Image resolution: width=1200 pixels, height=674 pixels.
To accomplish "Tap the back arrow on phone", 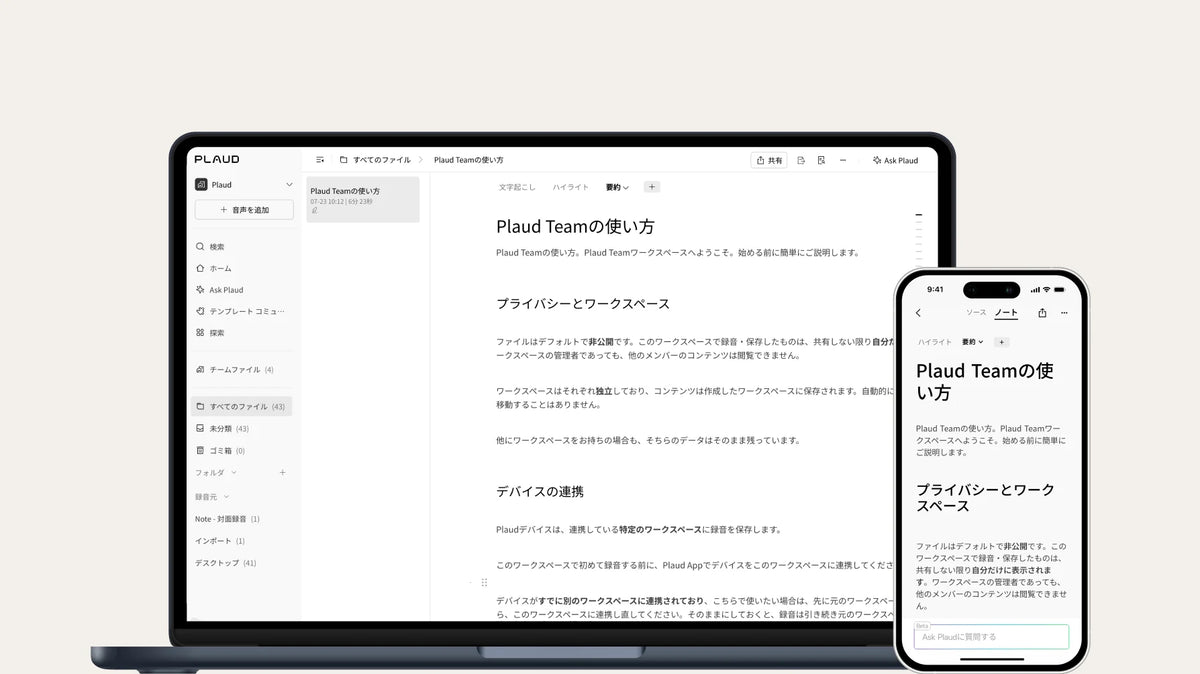I will click(919, 313).
